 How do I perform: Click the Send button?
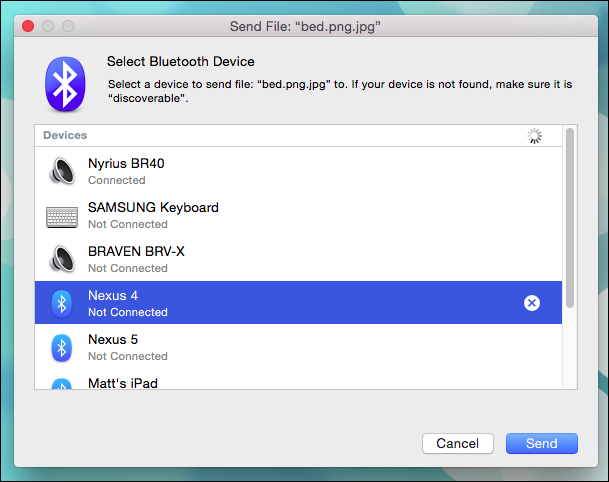point(541,443)
